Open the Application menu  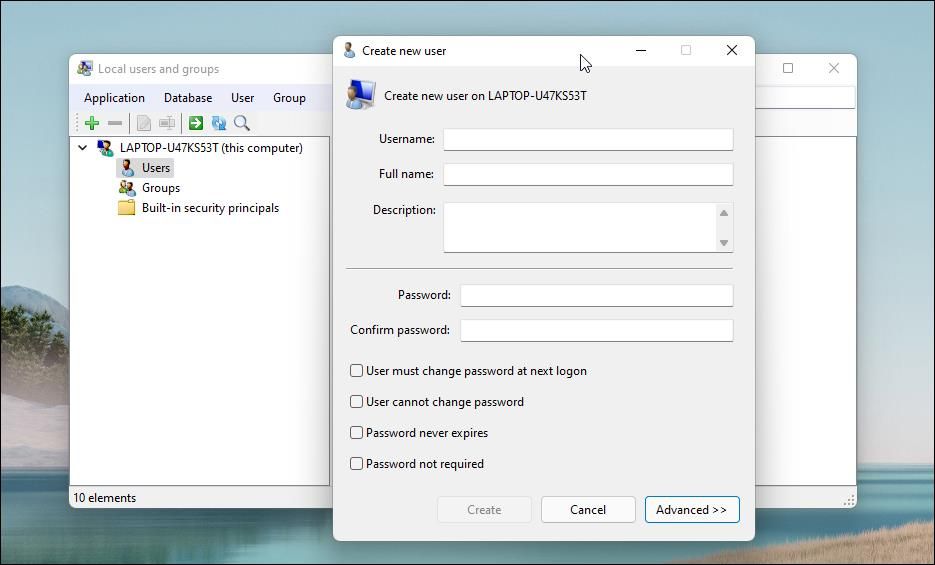pos(114,98)
